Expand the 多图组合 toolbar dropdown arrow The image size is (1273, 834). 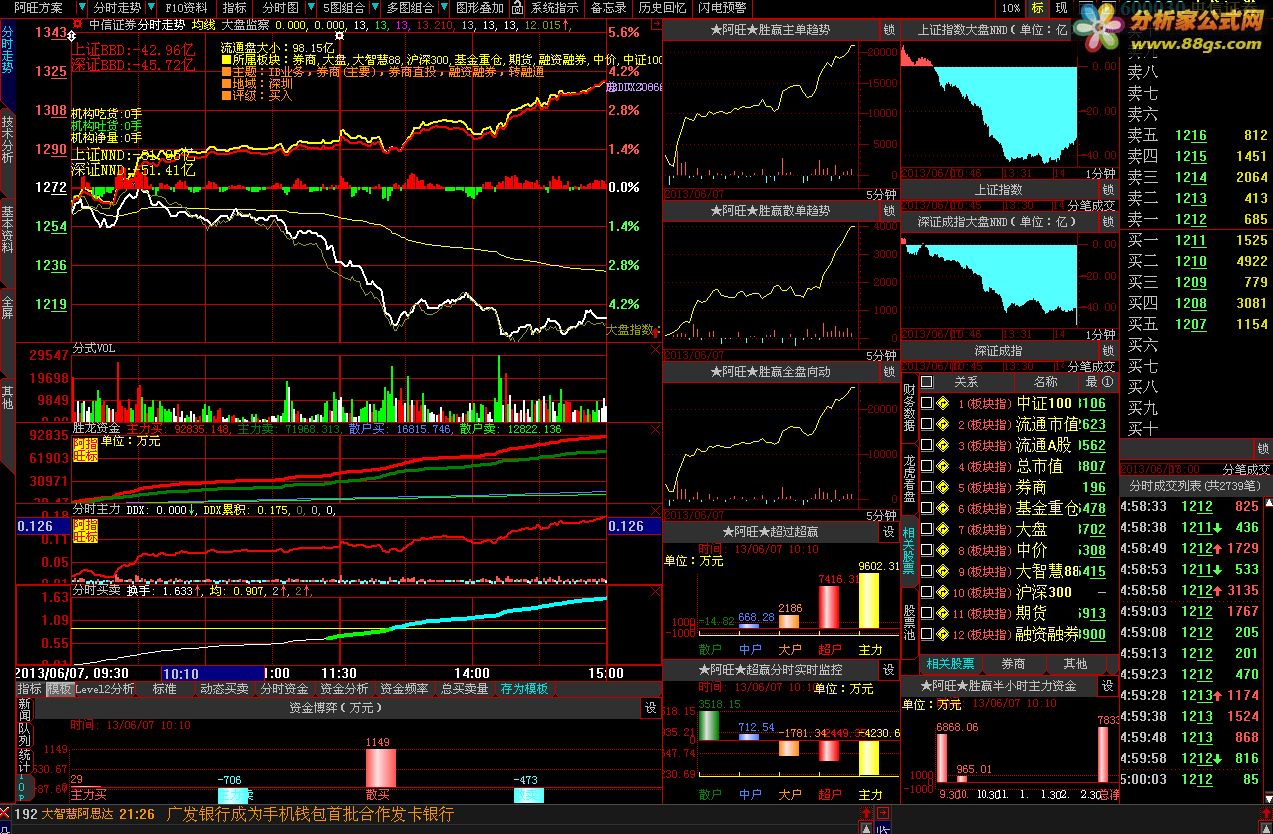[x=442, y=7]
